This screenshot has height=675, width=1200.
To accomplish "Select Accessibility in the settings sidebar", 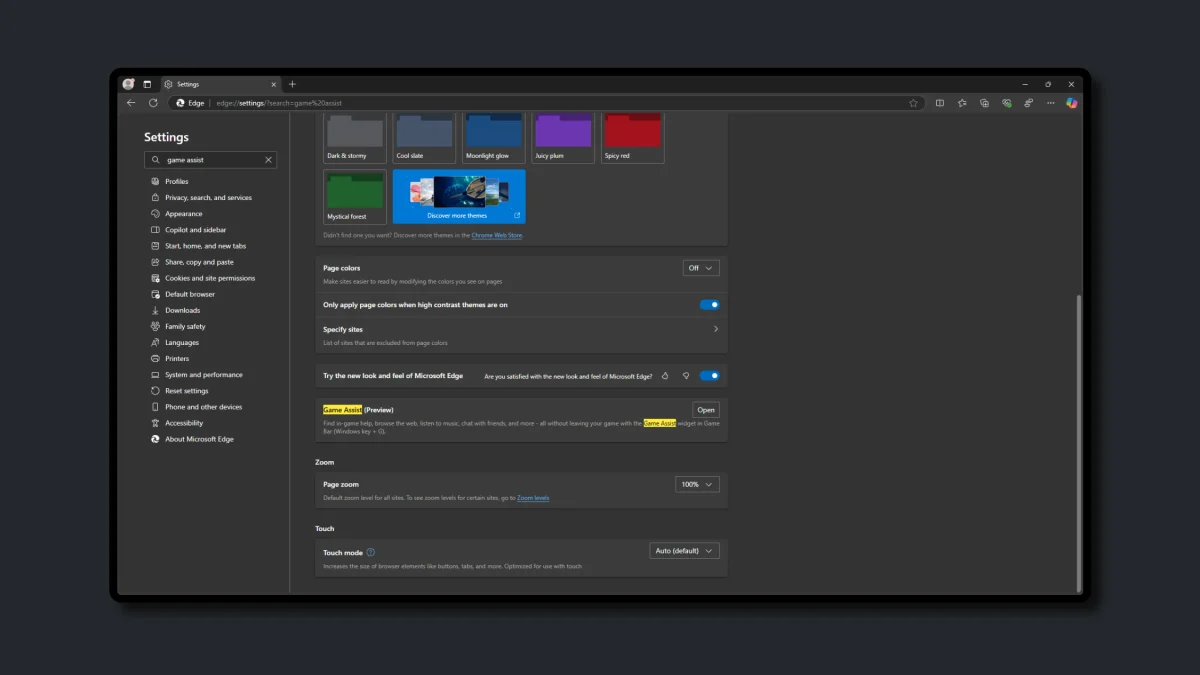I will [x=186, y=422].
